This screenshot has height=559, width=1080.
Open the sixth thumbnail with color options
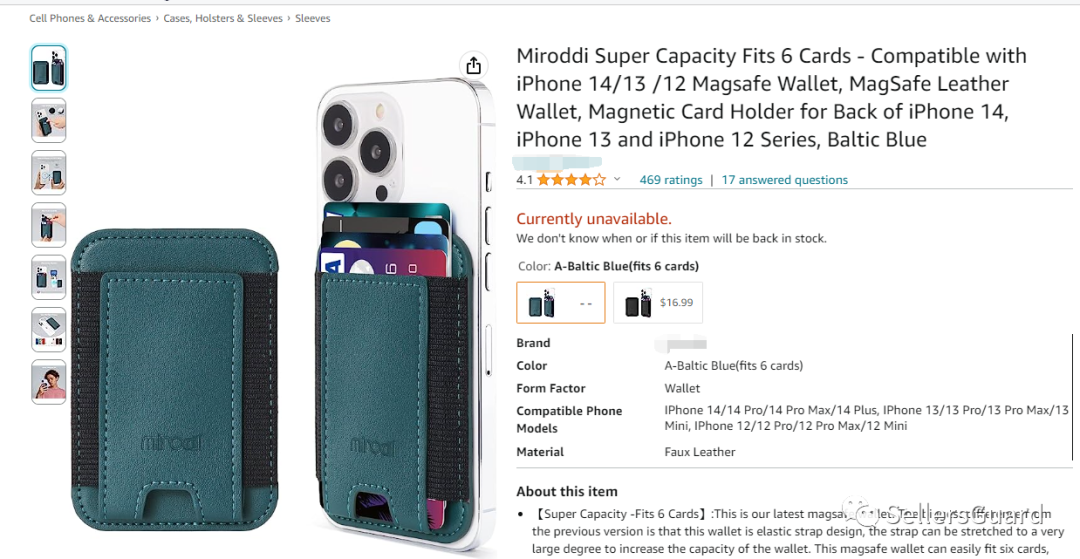(48, 329)
